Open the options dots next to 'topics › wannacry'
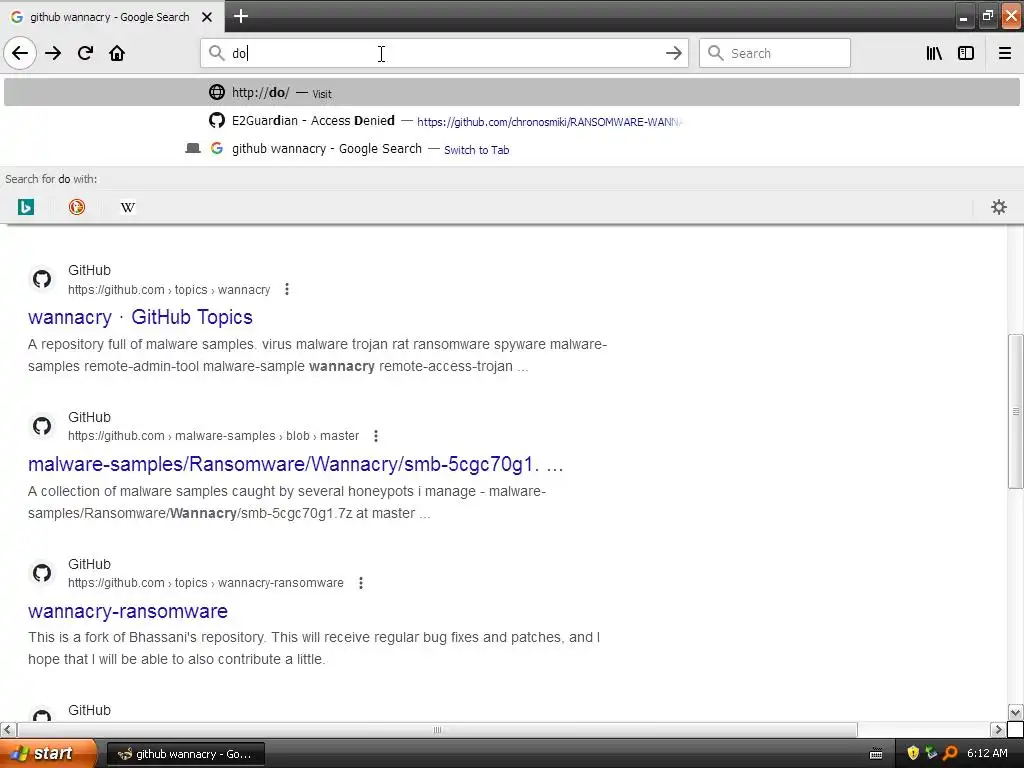Screen dimensions: 1024x768 (287, 289)
